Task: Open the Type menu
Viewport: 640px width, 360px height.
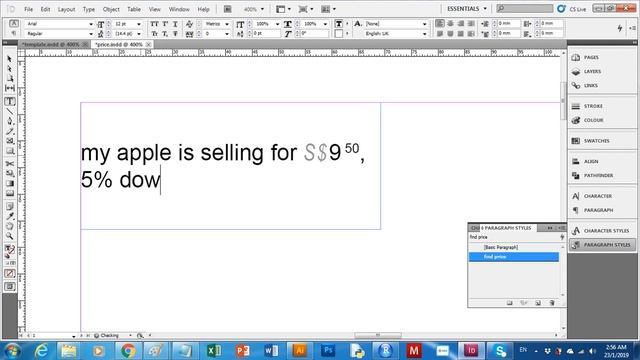Action: coord(89,9)
